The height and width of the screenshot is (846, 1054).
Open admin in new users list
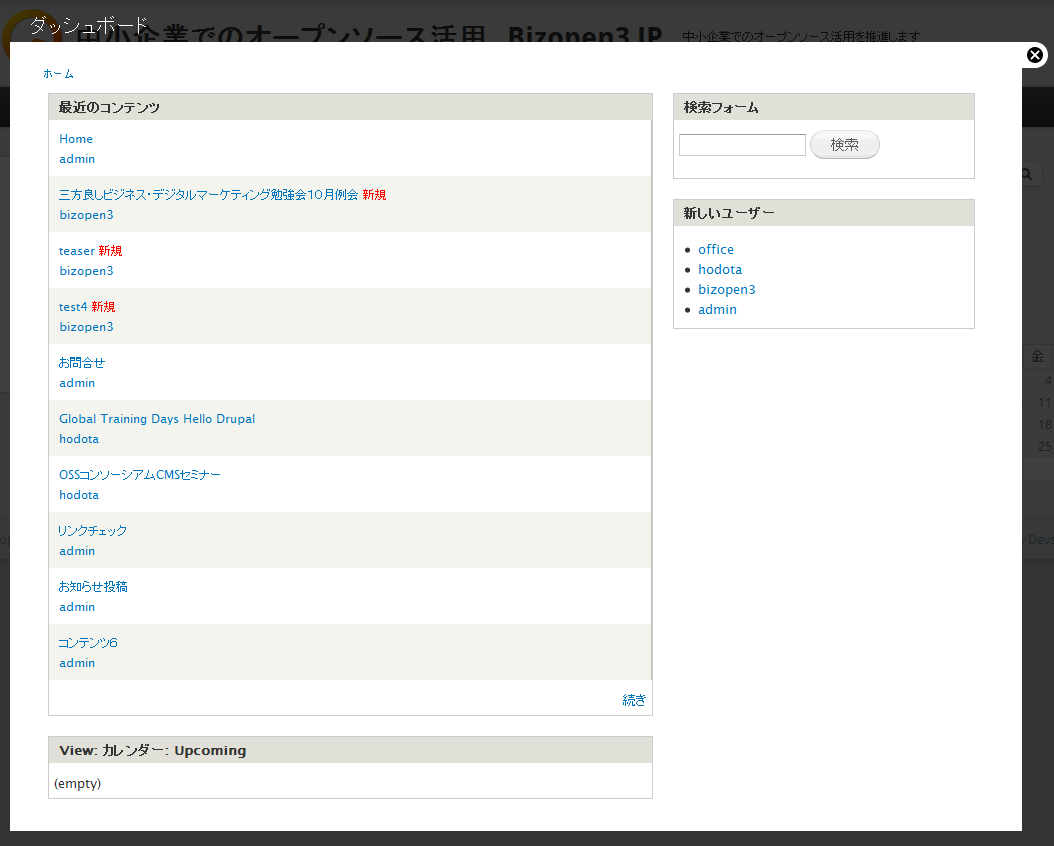717,310
